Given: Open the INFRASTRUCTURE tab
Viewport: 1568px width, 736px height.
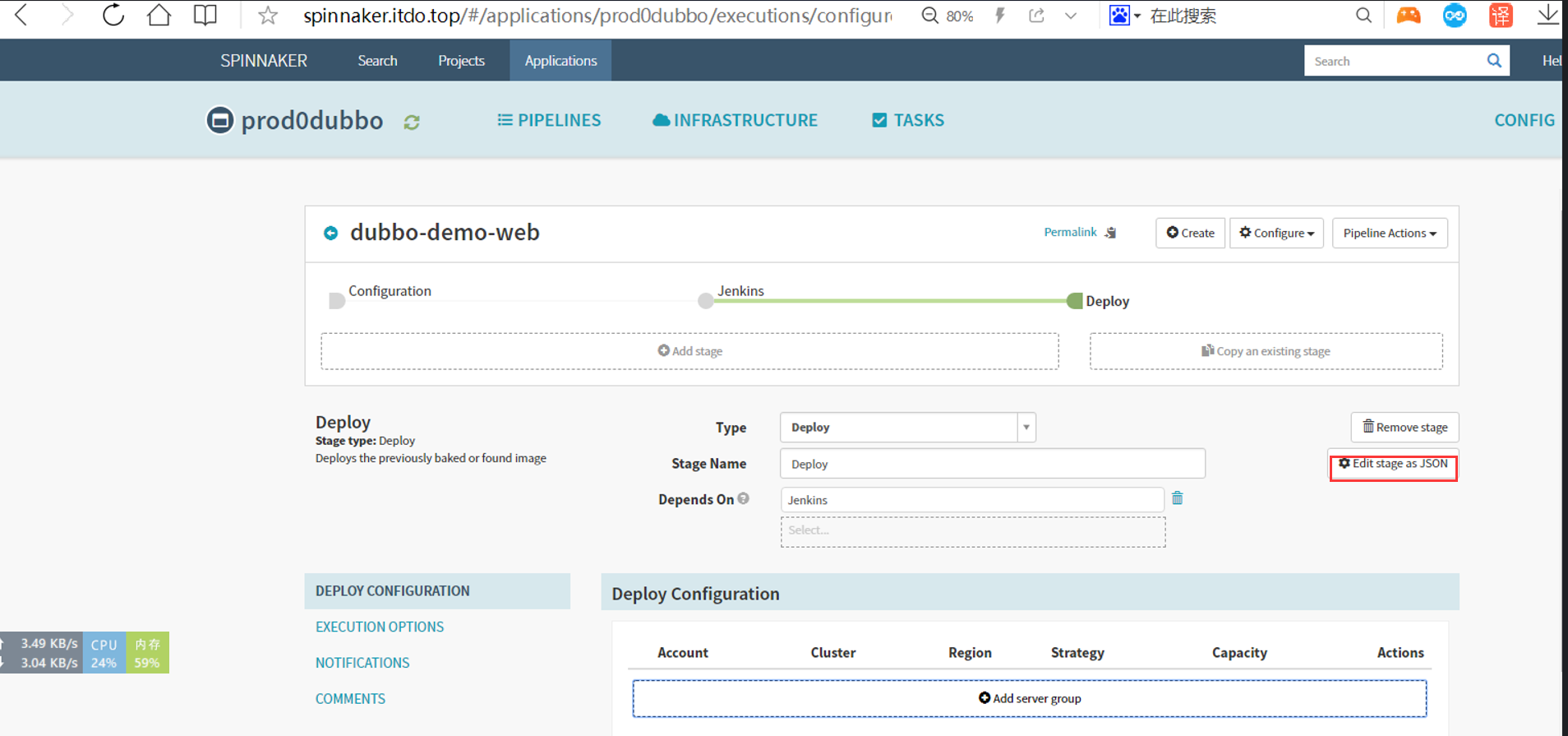Looking at the screenshot, I should [735, 120].
